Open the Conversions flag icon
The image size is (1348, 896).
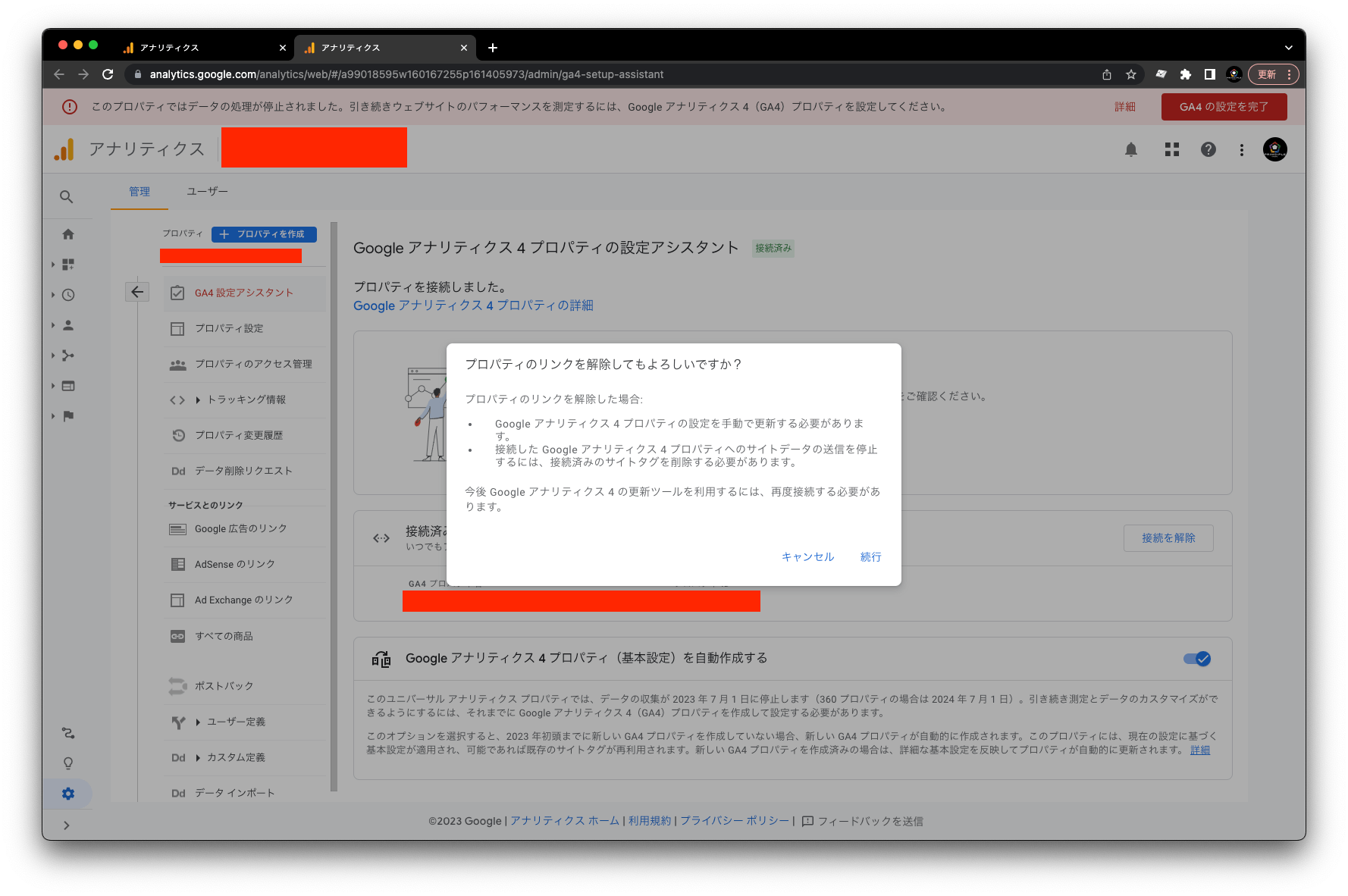[68, 416]
